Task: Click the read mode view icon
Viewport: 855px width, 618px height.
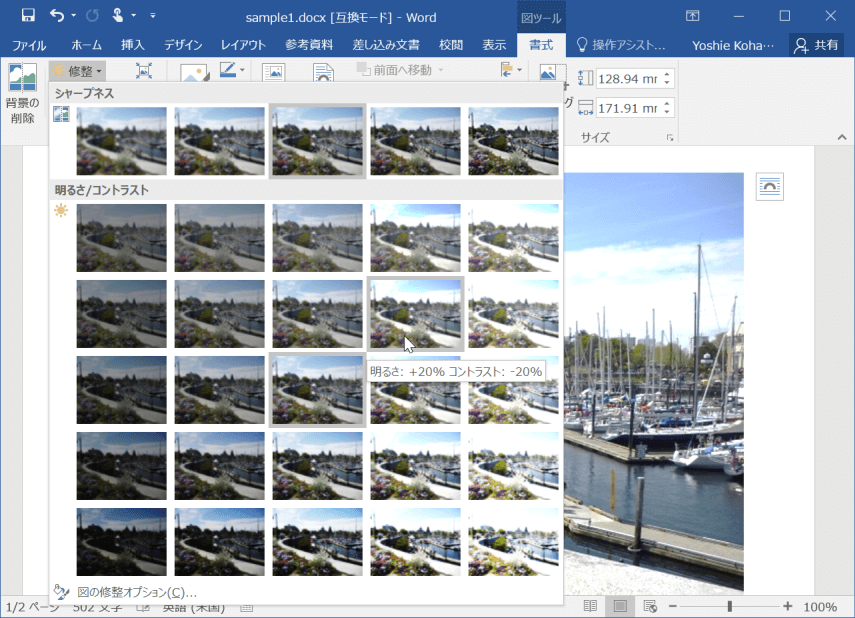Action: tap(590, 606)
